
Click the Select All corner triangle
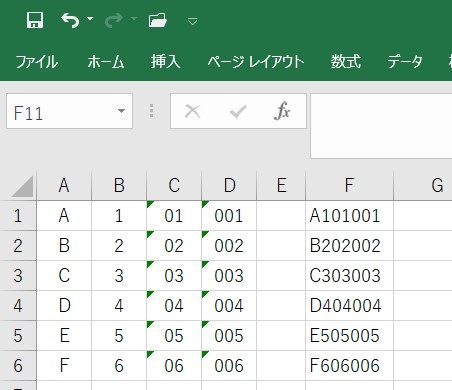tap(22, 186)
